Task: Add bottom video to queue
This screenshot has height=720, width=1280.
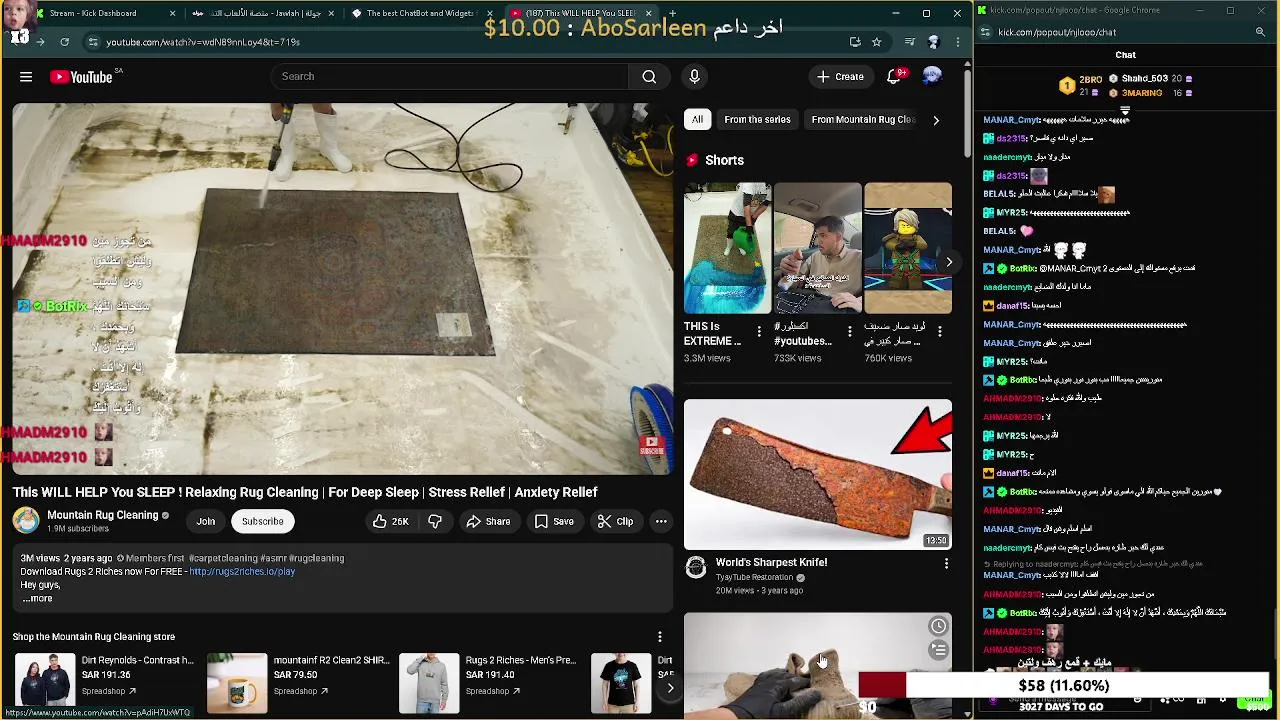Action: 938,650
